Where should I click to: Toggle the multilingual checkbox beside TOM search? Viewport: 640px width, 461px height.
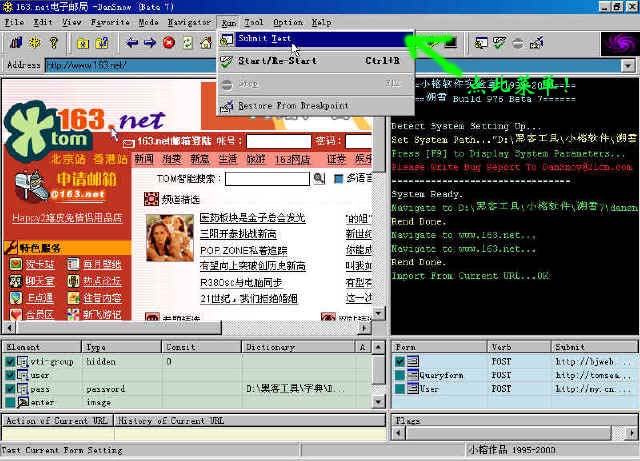click(x=338, y=178)
